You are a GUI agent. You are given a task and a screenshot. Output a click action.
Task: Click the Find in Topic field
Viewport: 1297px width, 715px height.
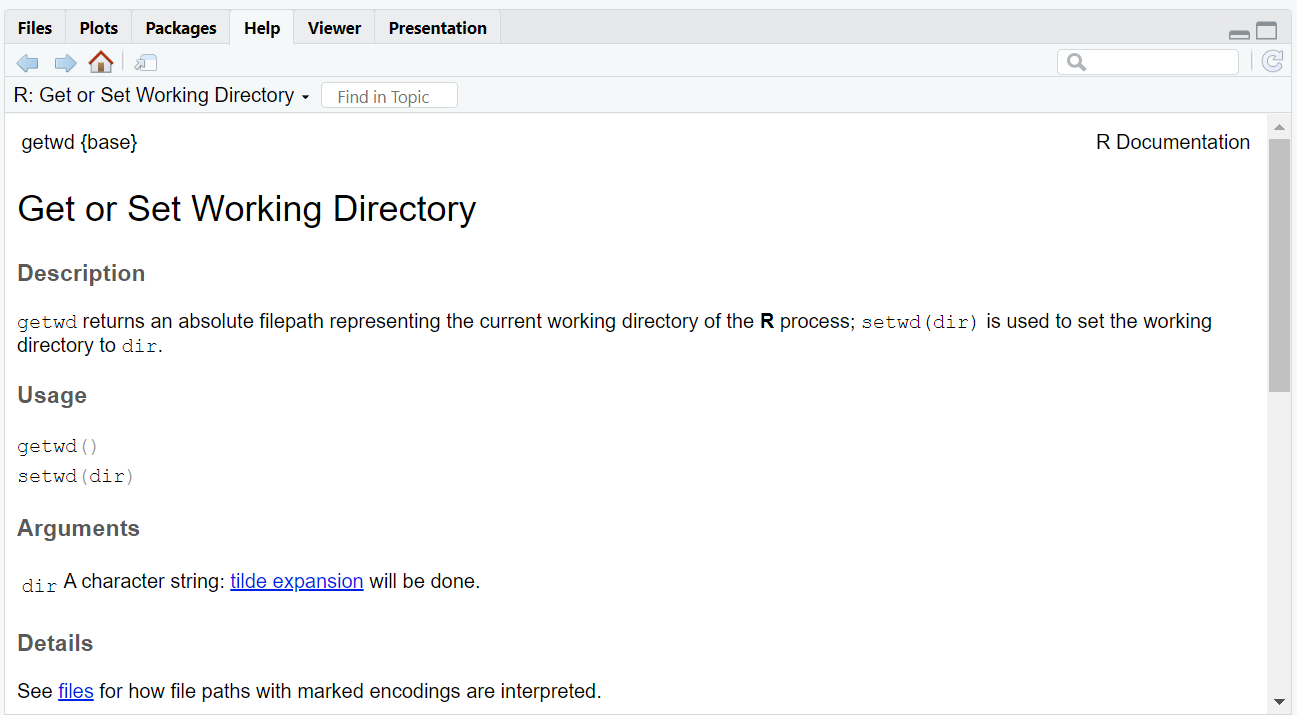pyautogui.click(x=389, y=96)
